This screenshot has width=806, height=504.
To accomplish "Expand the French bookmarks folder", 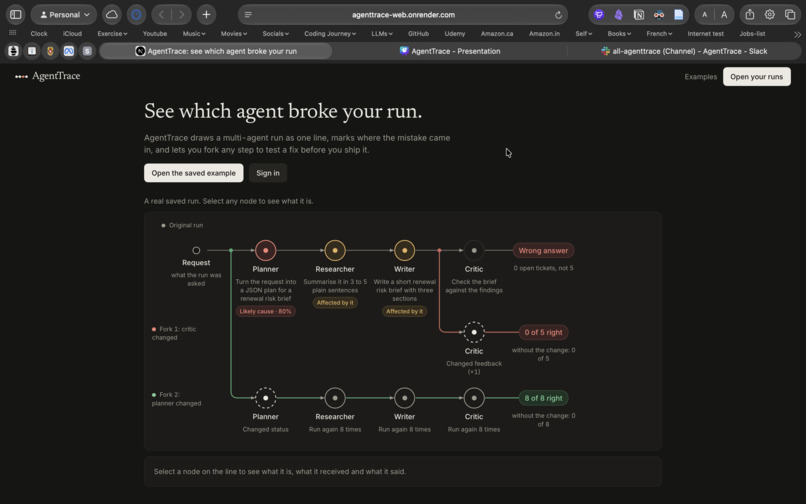I will tap(659, 33).
